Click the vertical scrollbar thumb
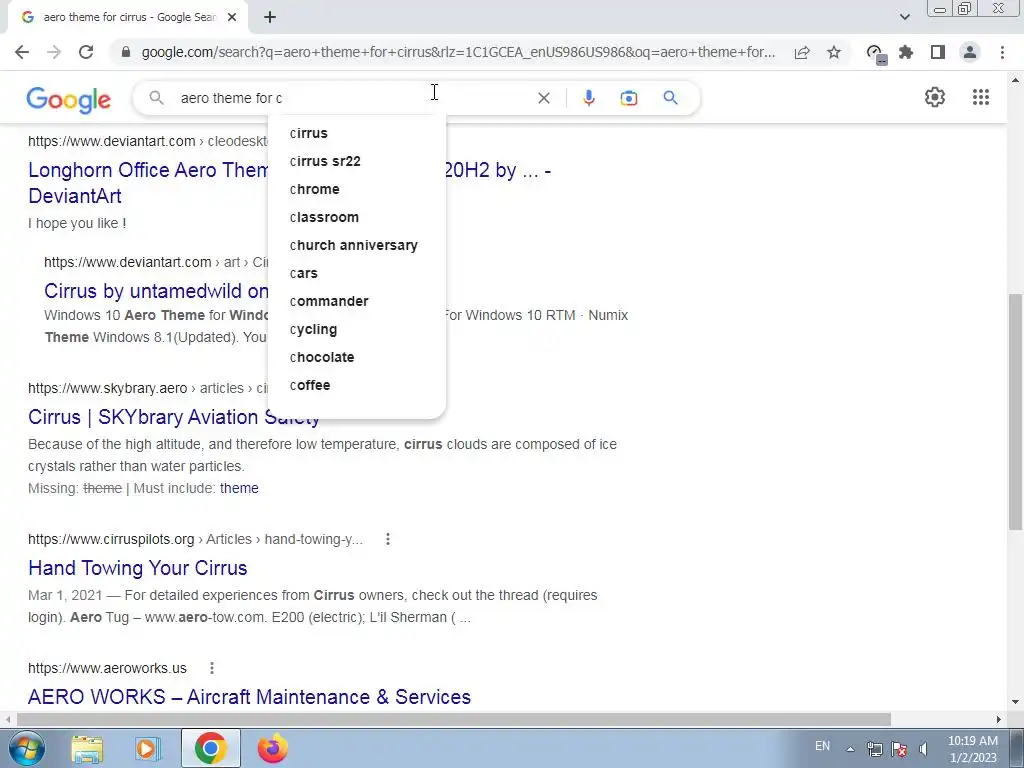Screen dimensions: 1024x768 [1015, 411]
